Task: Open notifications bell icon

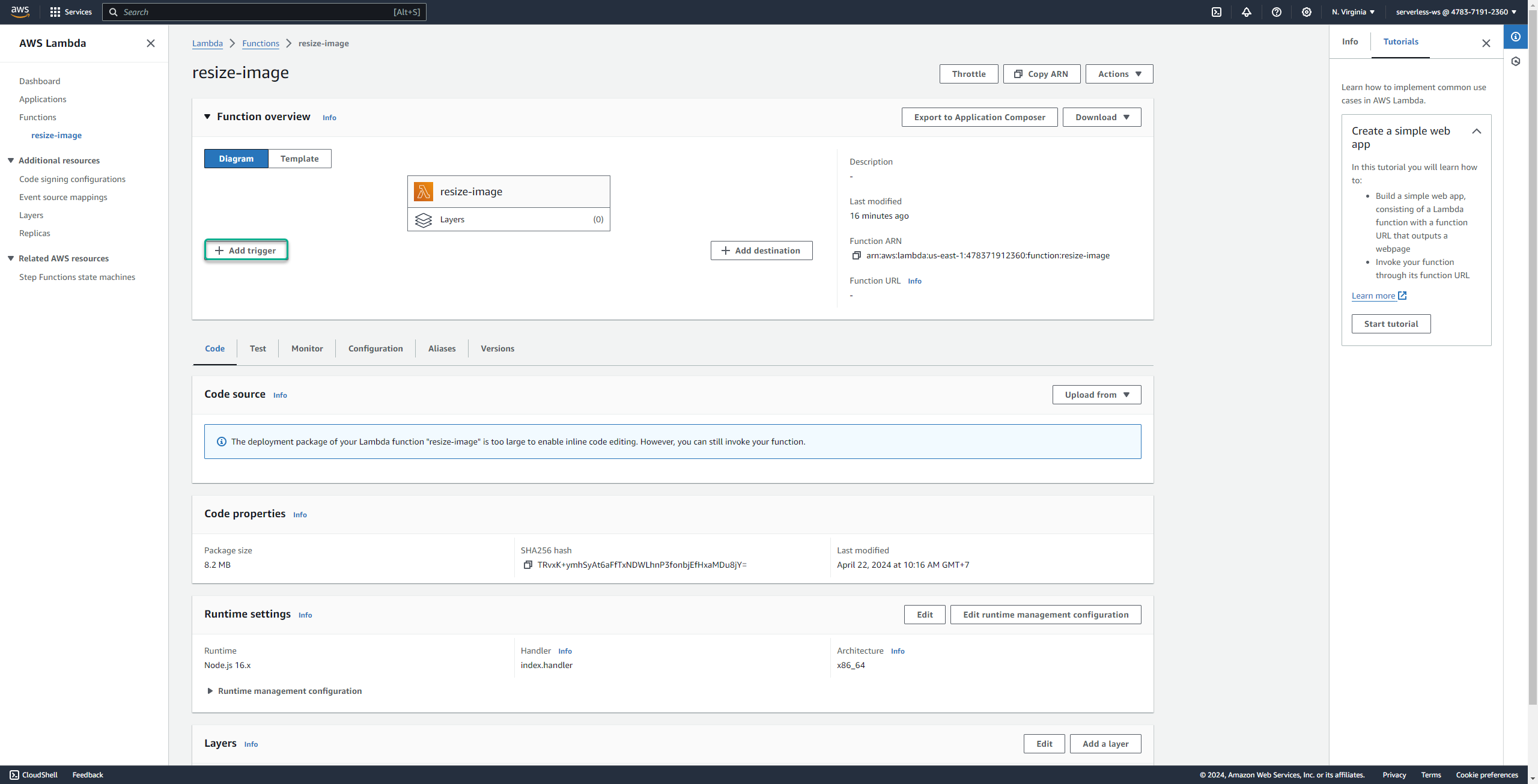Action: click(x=1247, y=12)
